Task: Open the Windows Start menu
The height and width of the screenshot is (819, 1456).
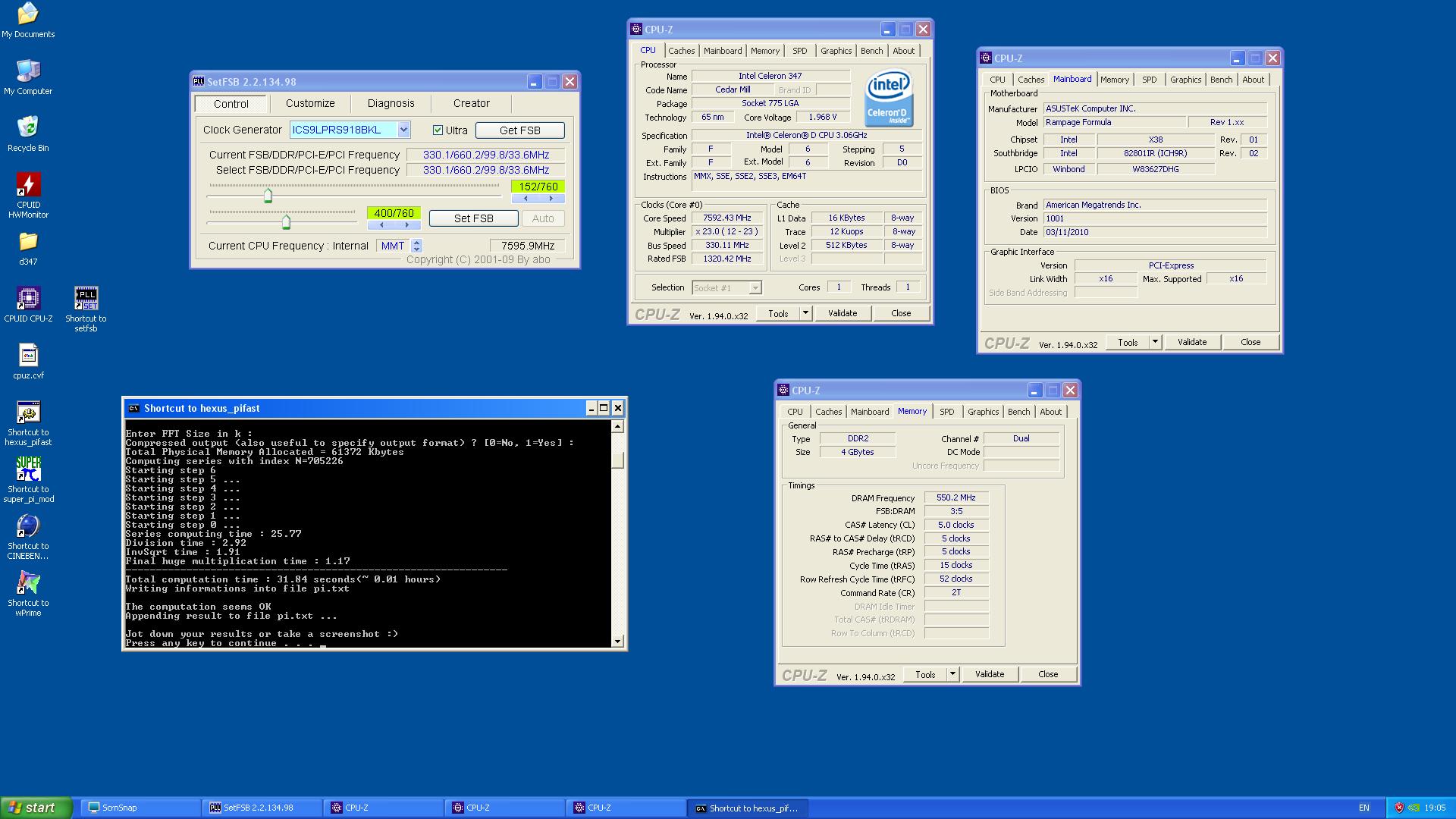Action: tap(36, 808)
